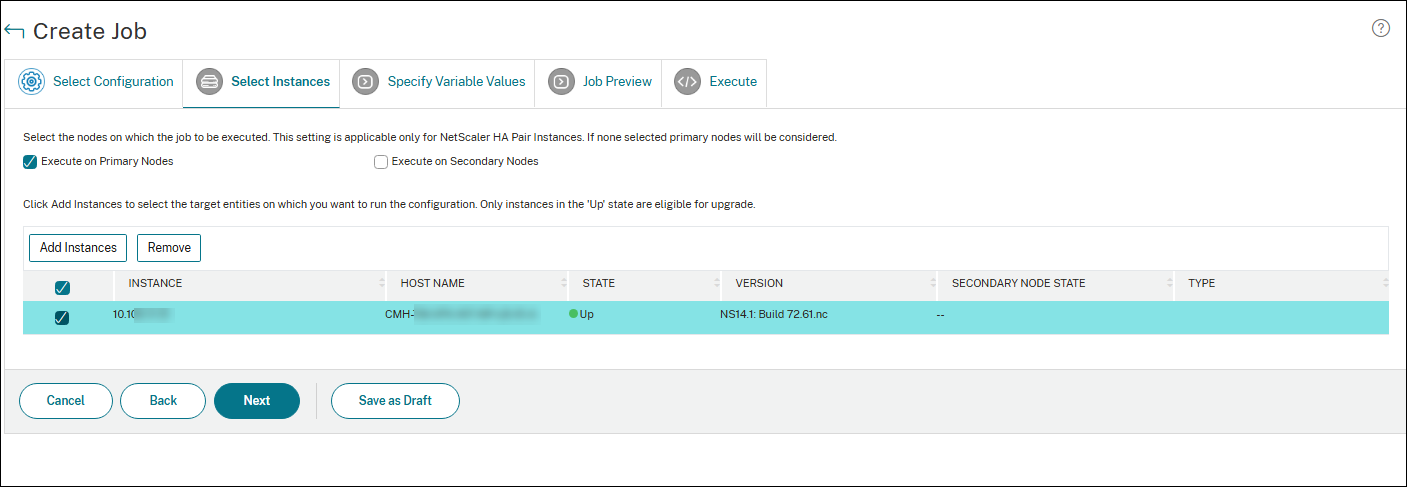The width and height of the screenshot is (1407, 487).
Task: Click the Execute code brackets icon
Action: click(x=687, y=82)
